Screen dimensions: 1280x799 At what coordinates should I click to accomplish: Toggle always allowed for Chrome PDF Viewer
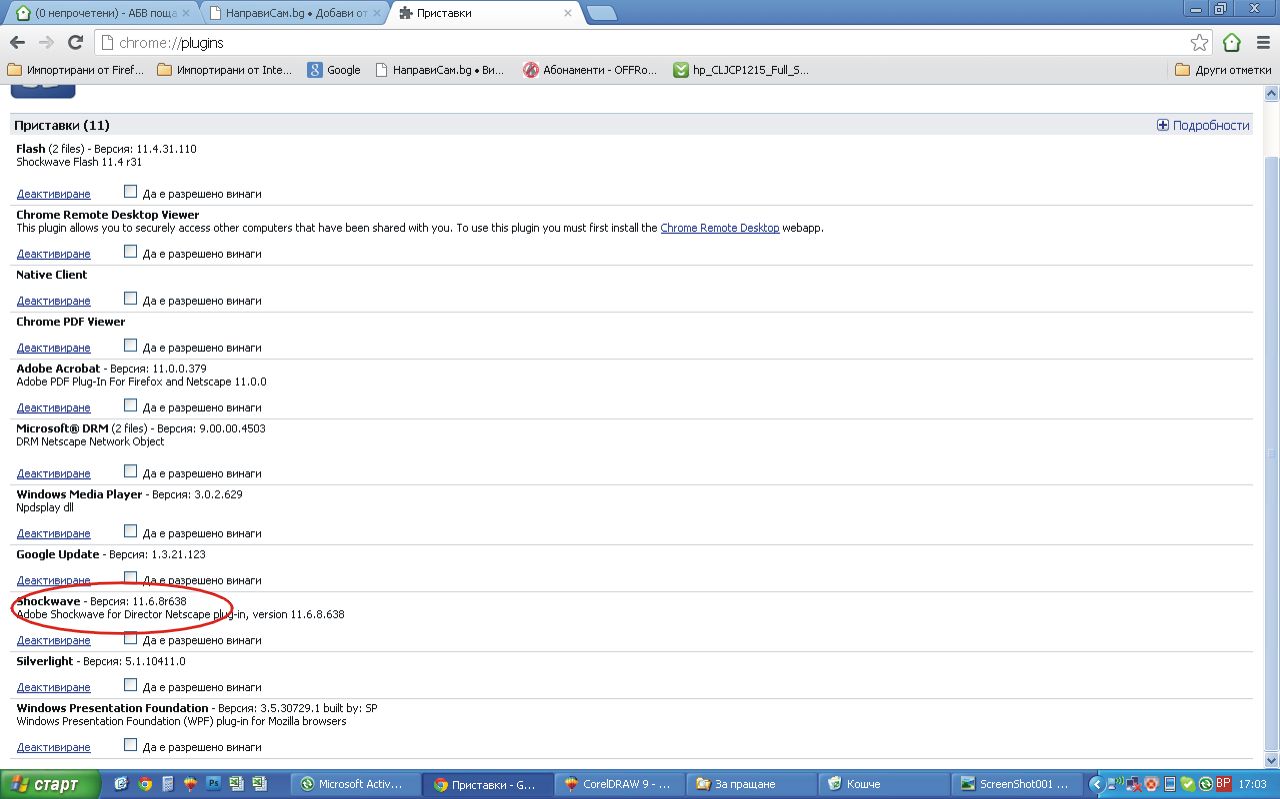tap(130, 345)
